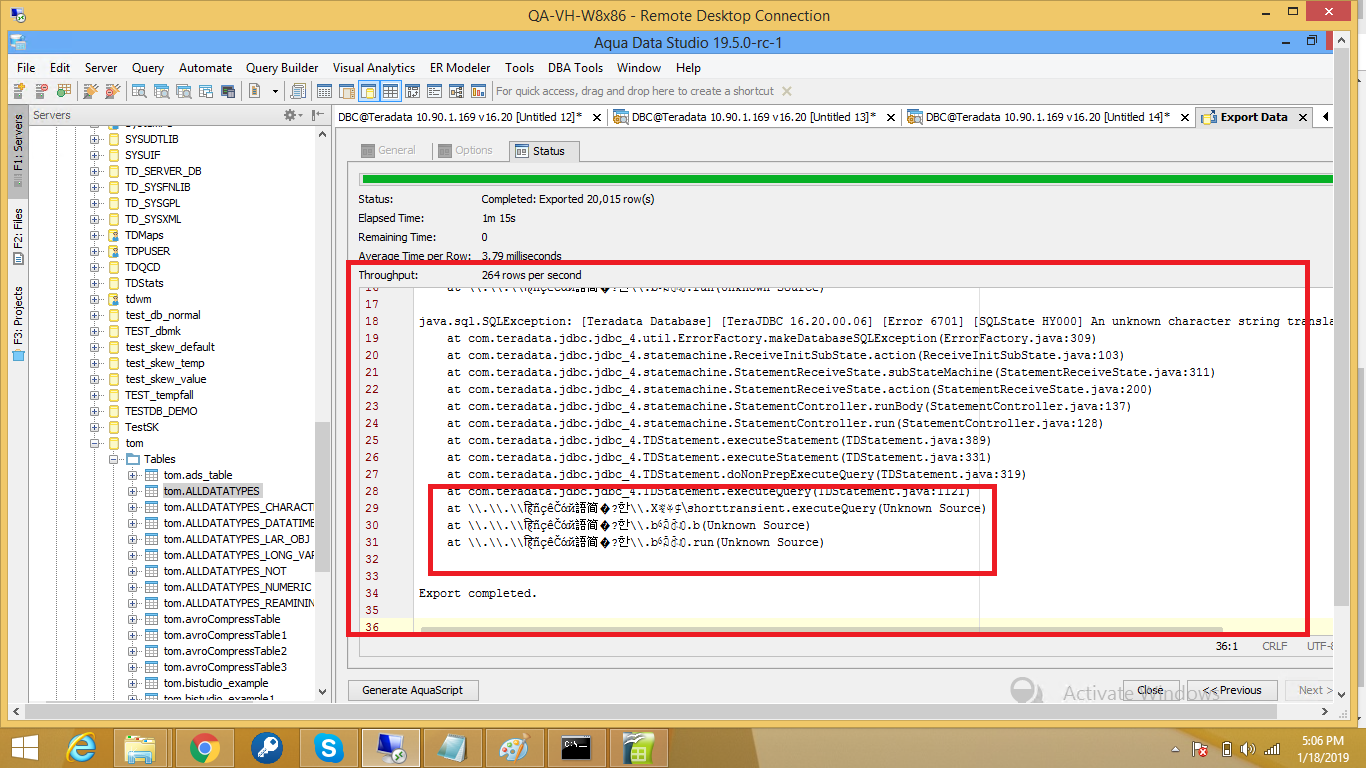This screenshot has width=1366, height=768.
Task: Expand the TDStats database node
Action: (x=95, y=283)
